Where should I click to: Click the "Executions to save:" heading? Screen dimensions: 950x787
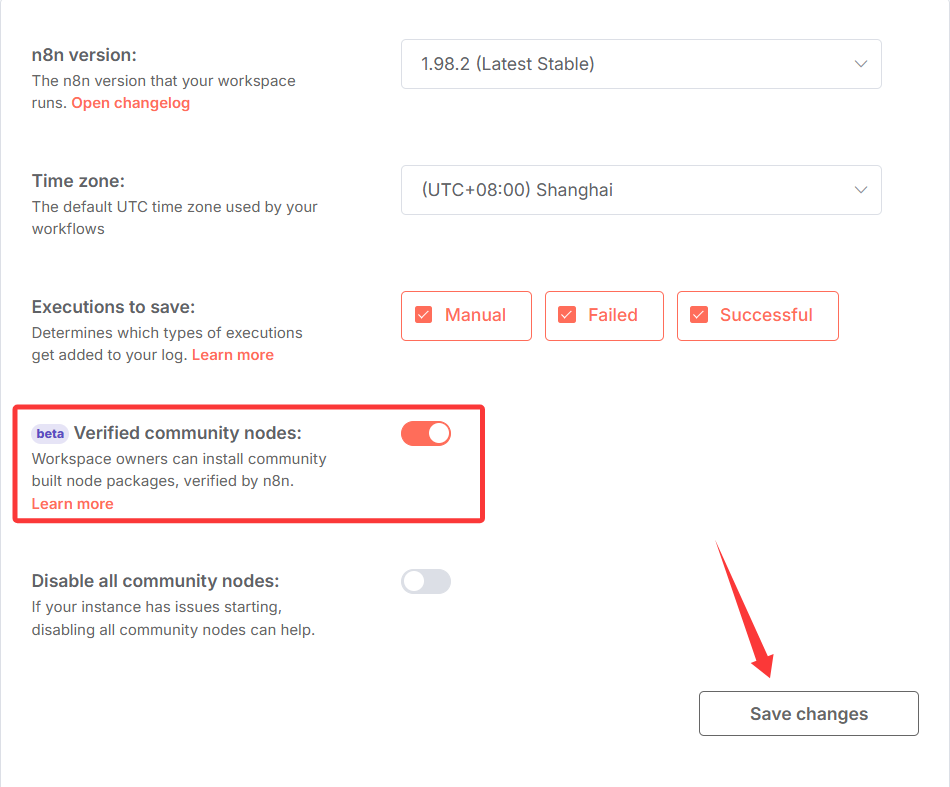(x=113, y=307)
